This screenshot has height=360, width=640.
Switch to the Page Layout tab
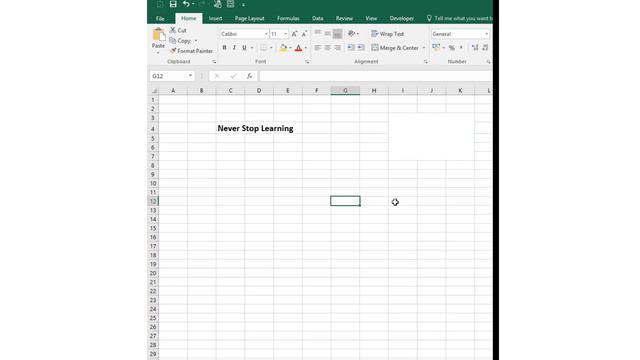click(x=249, y=18)
